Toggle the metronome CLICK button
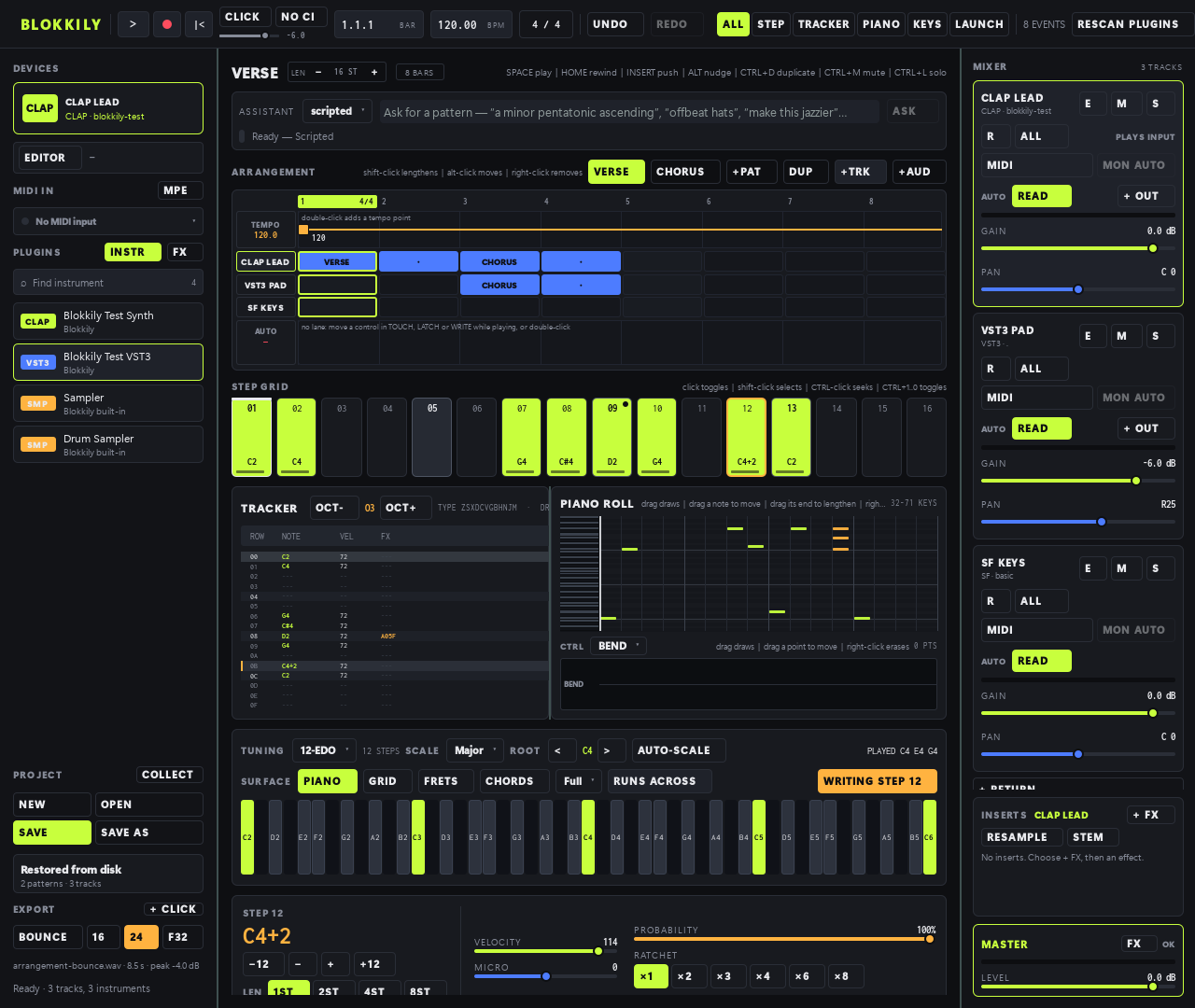1195x1008 pixels. coord(245,17)
